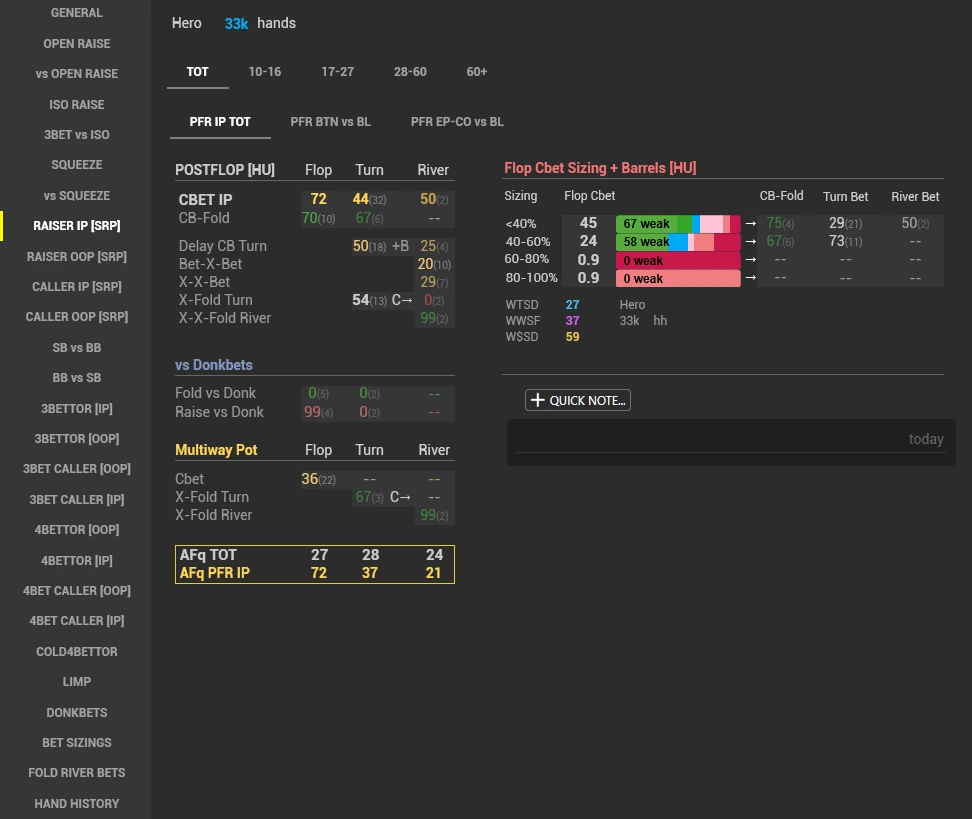972x819 pixels.
Task: Click the hh link beside 33k
Action: 660,320
